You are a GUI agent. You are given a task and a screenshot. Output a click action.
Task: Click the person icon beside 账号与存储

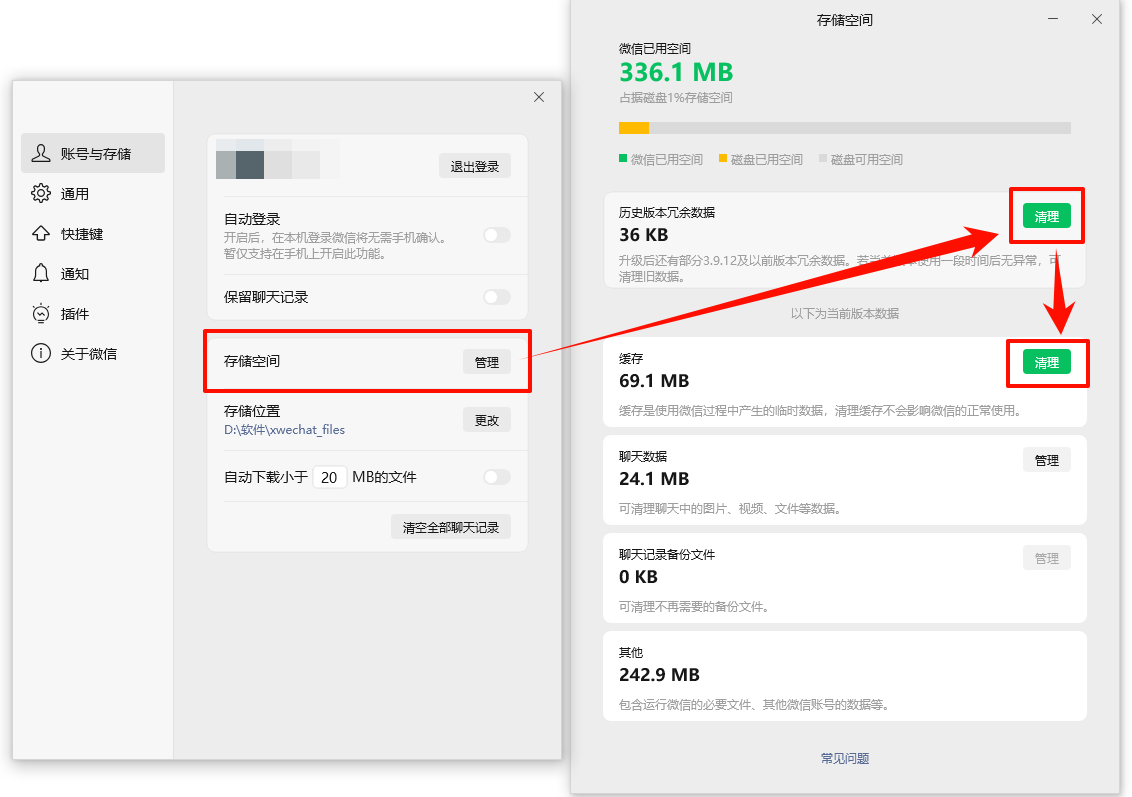tap(41, 153)
